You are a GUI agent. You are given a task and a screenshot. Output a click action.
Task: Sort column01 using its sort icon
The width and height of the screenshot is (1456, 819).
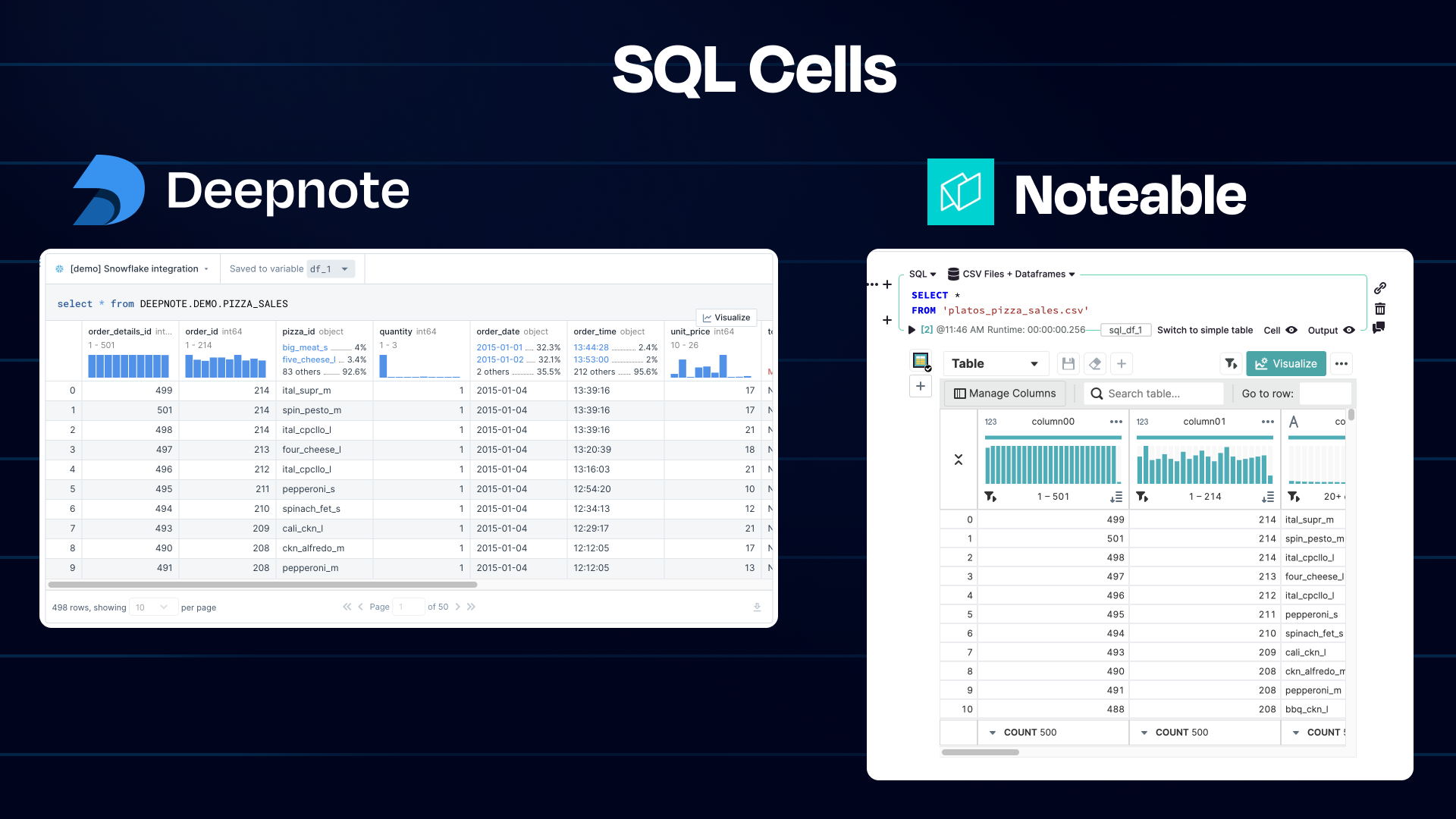click(x=1268, y=497)
